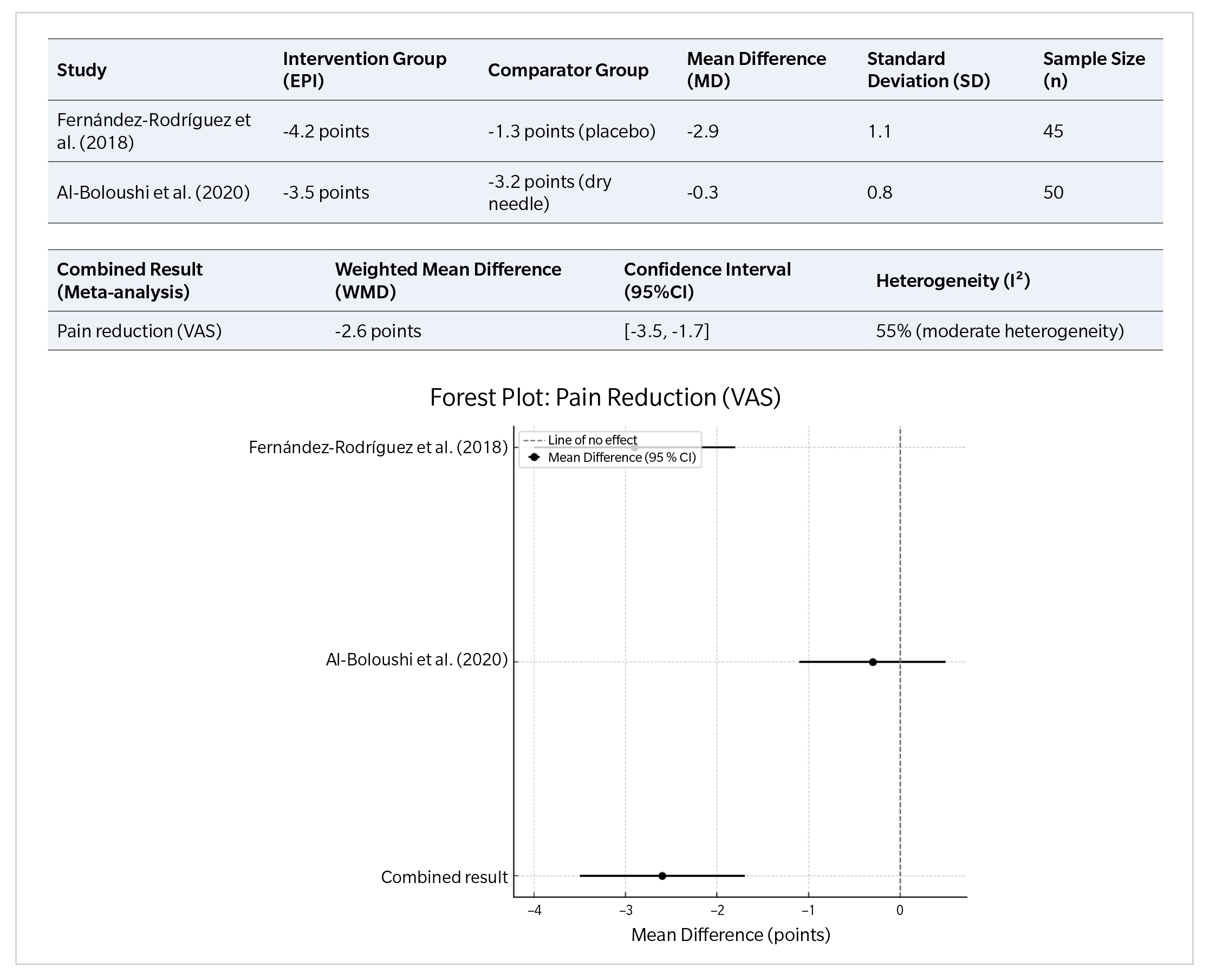1216x980 pixels.
Task: Select the "Study" column header
Action: (82, 70)
